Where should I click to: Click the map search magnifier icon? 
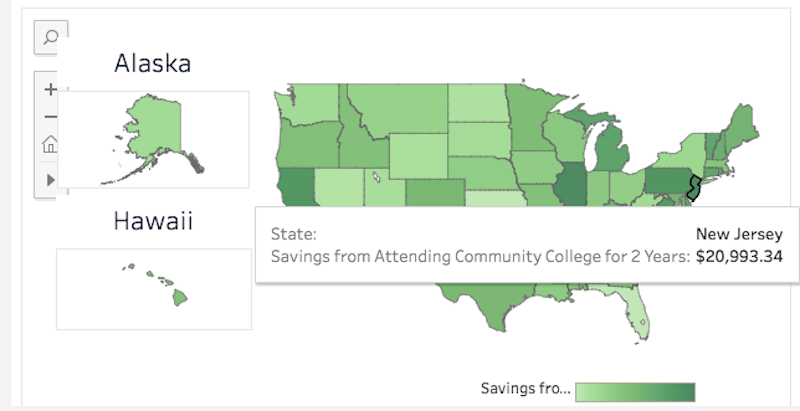51,37
